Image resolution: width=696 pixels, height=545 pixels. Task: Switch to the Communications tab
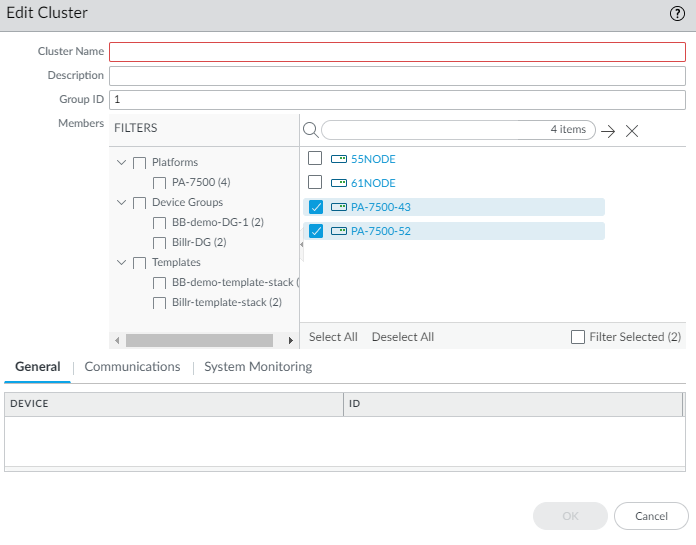pyautogui.click(x=132, y=367)
